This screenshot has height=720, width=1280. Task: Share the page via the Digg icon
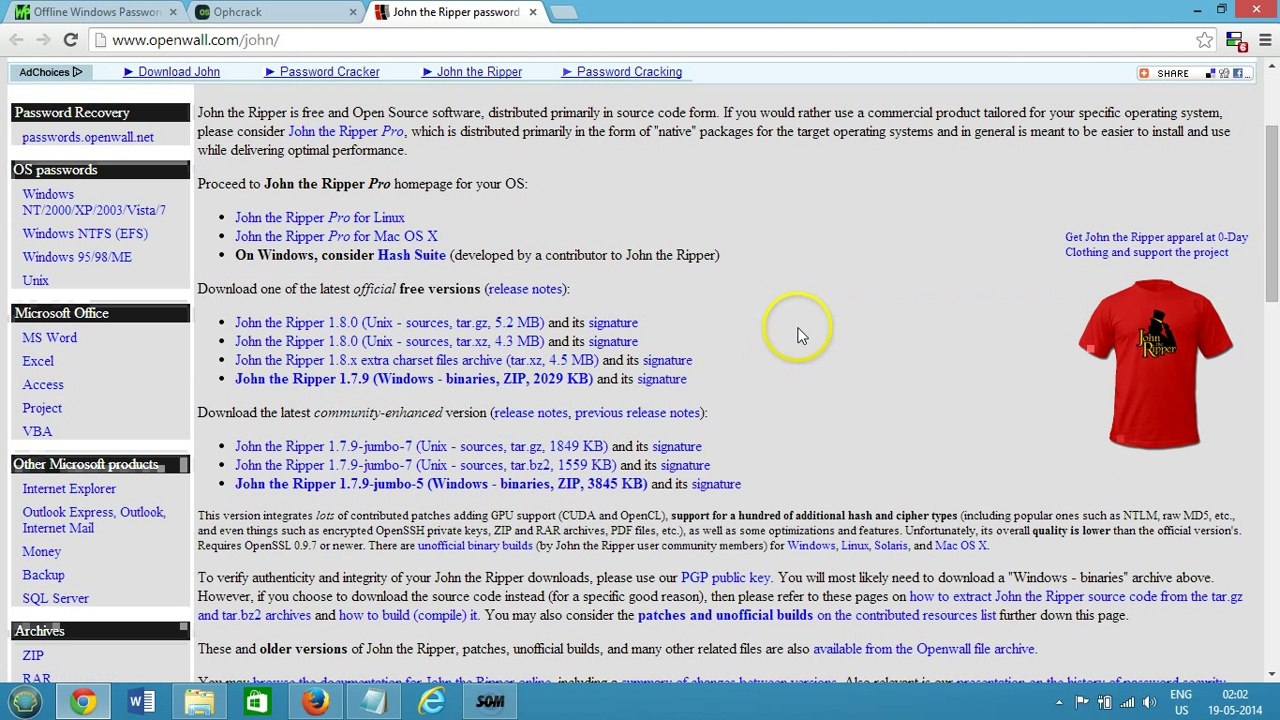coord(1224,73)
